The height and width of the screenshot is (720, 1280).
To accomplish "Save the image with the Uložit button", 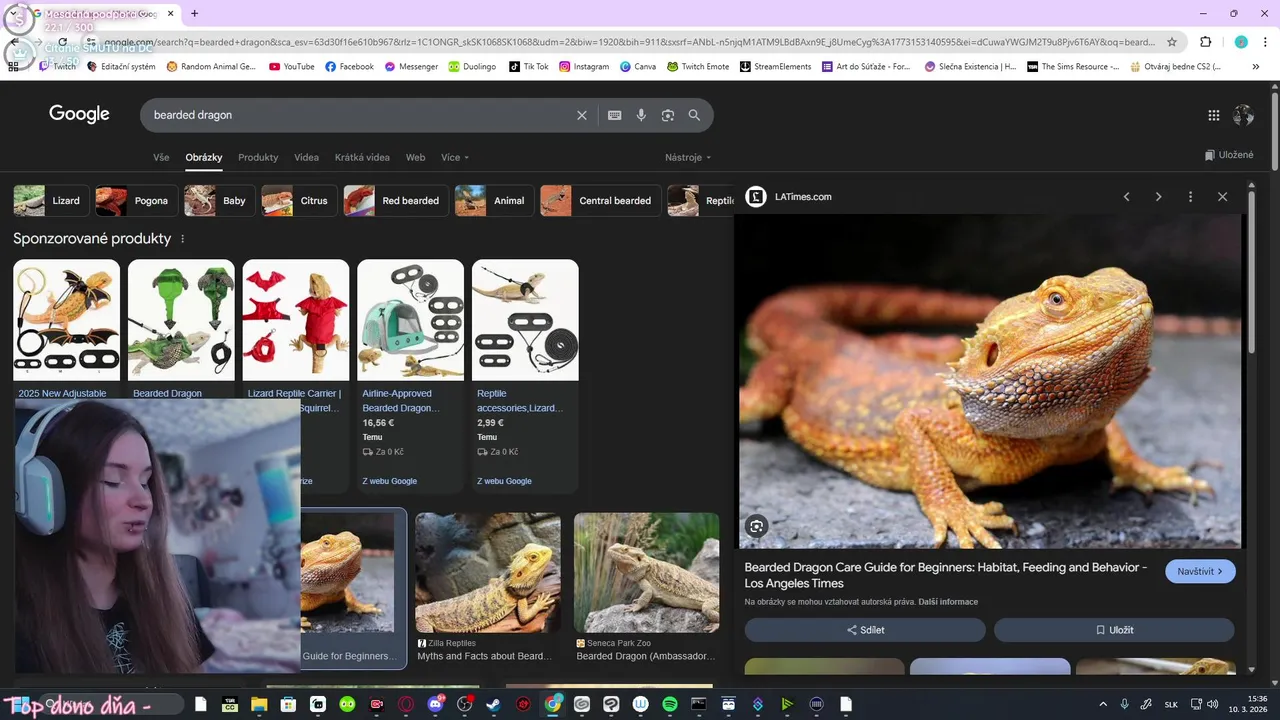I will point(1114,630).
